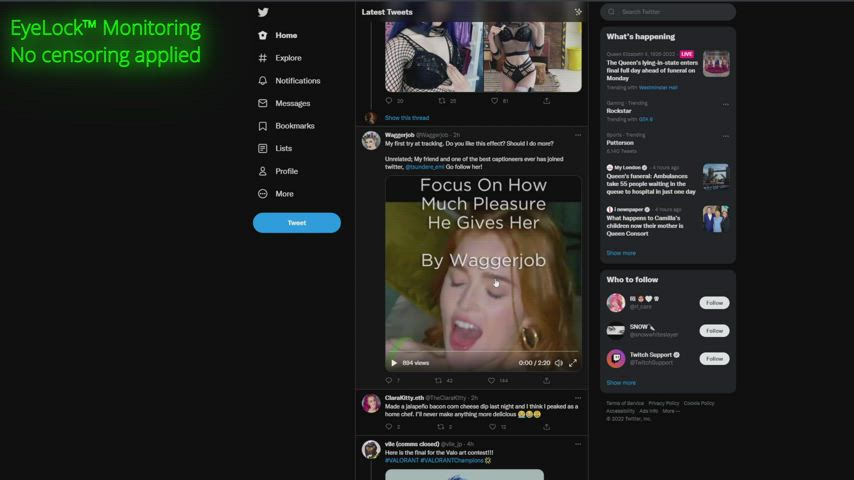Open more options on ClaraKitty.eth's tweet

[x=578, y=398]
